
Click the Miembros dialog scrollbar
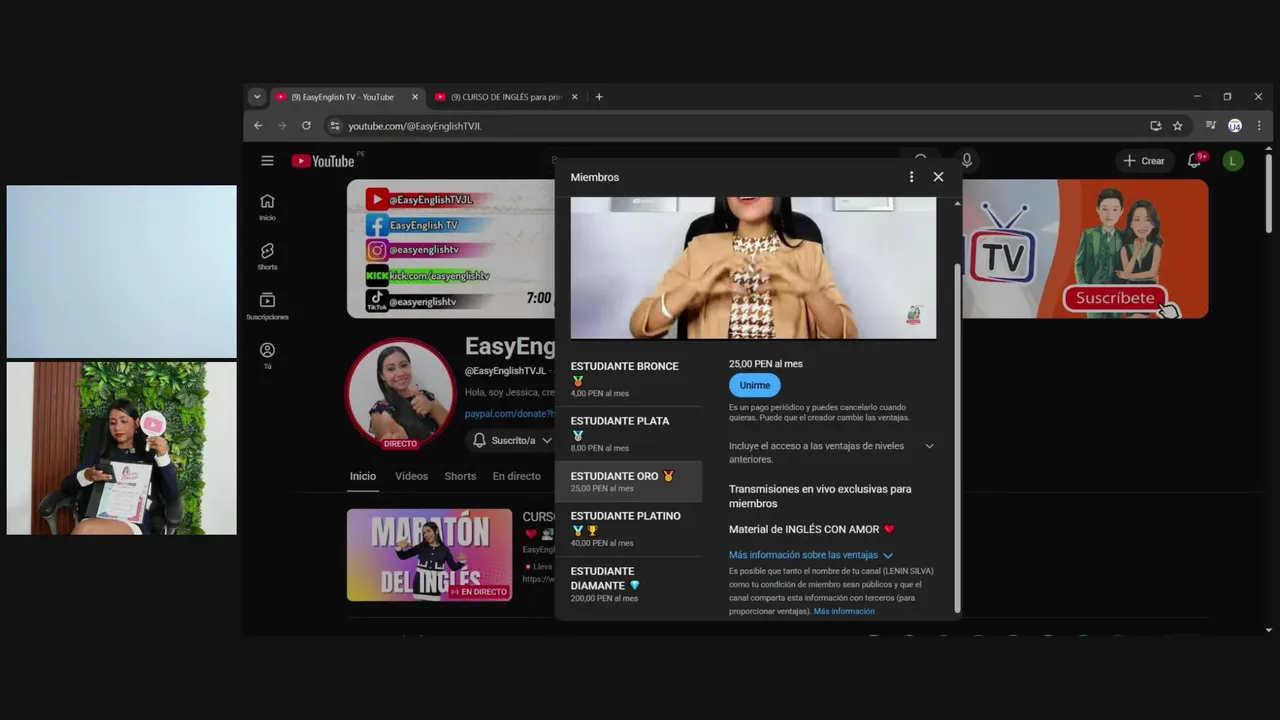click(957, 437)
